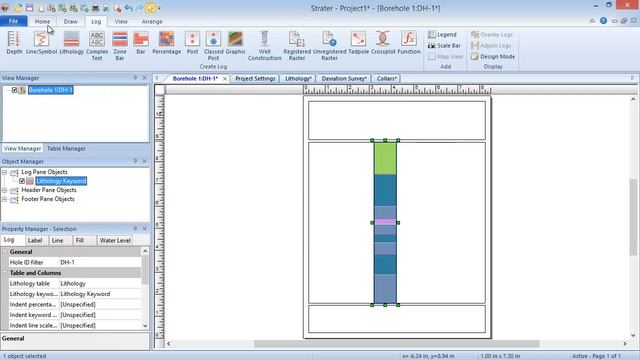This screenshot has width=640, height=360.
Task: Click the purple lithology band in the log
Action: pos(385,222)
